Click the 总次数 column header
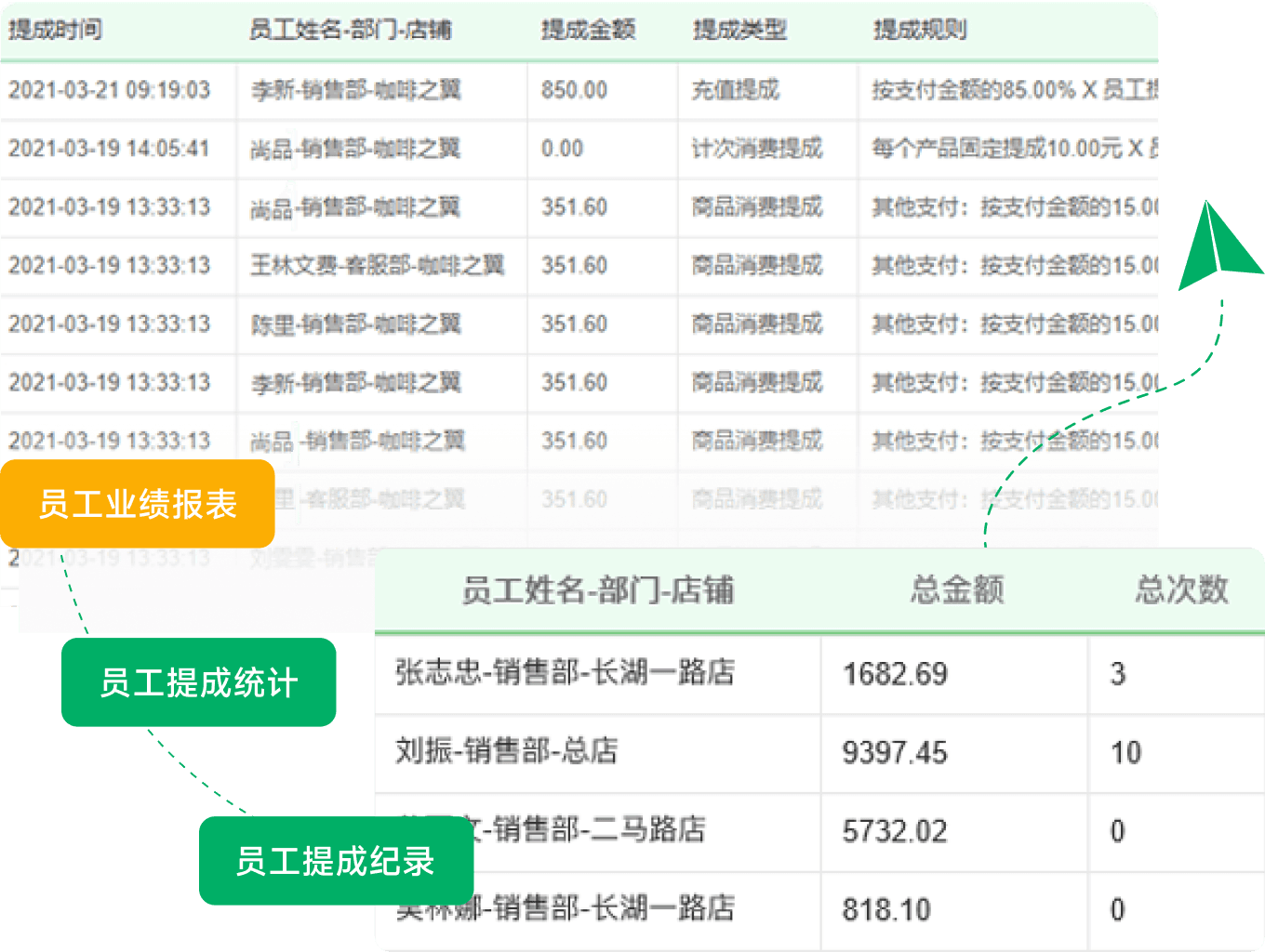Image resolution: width=1265 pixels, height=952 pixels. (x=1182, y=589)
